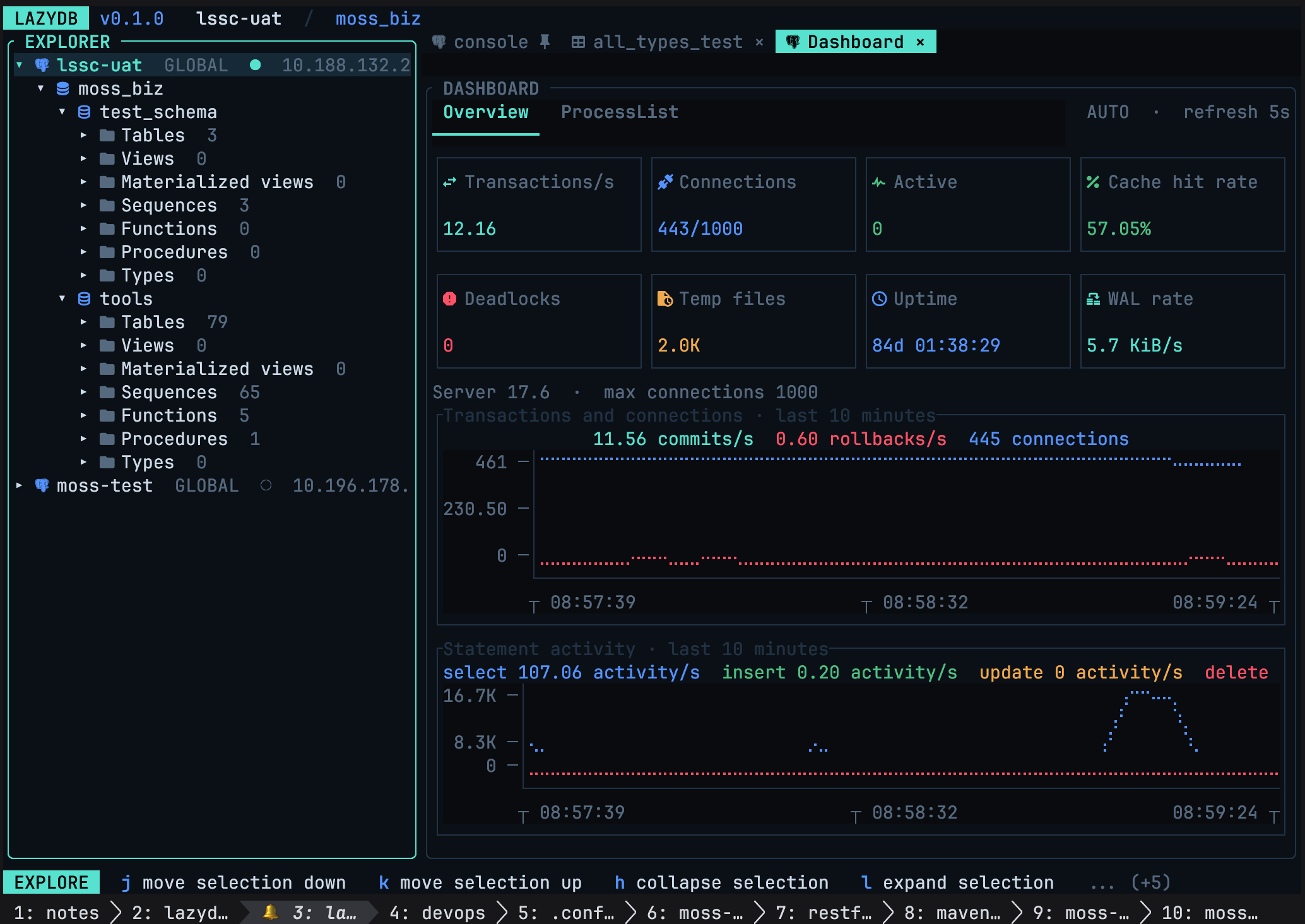Click the folder icon of test_schema Tables 3
This screenshot has width=1305, height=924.
pos(107,135)
